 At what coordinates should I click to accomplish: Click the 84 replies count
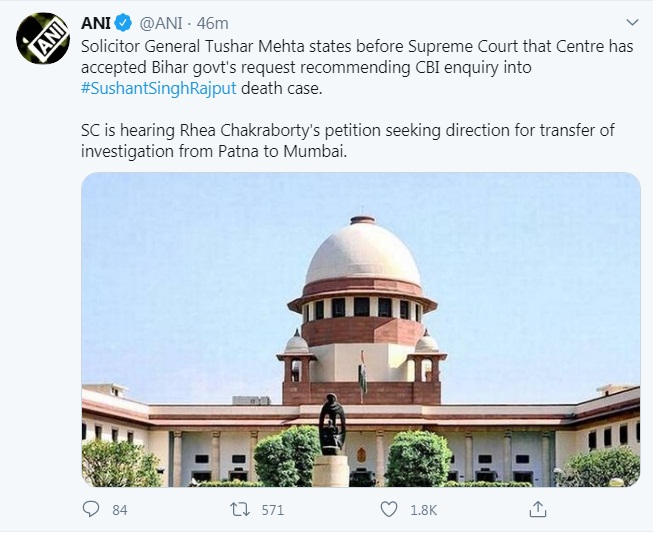click(119, 510)
